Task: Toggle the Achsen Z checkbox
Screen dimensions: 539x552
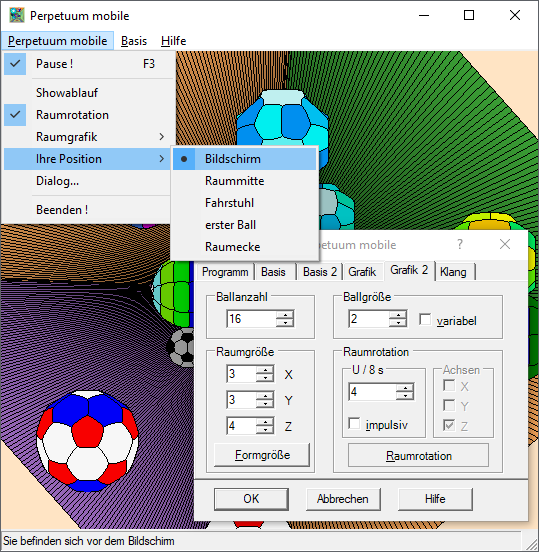Action: (x=449, y=425)
